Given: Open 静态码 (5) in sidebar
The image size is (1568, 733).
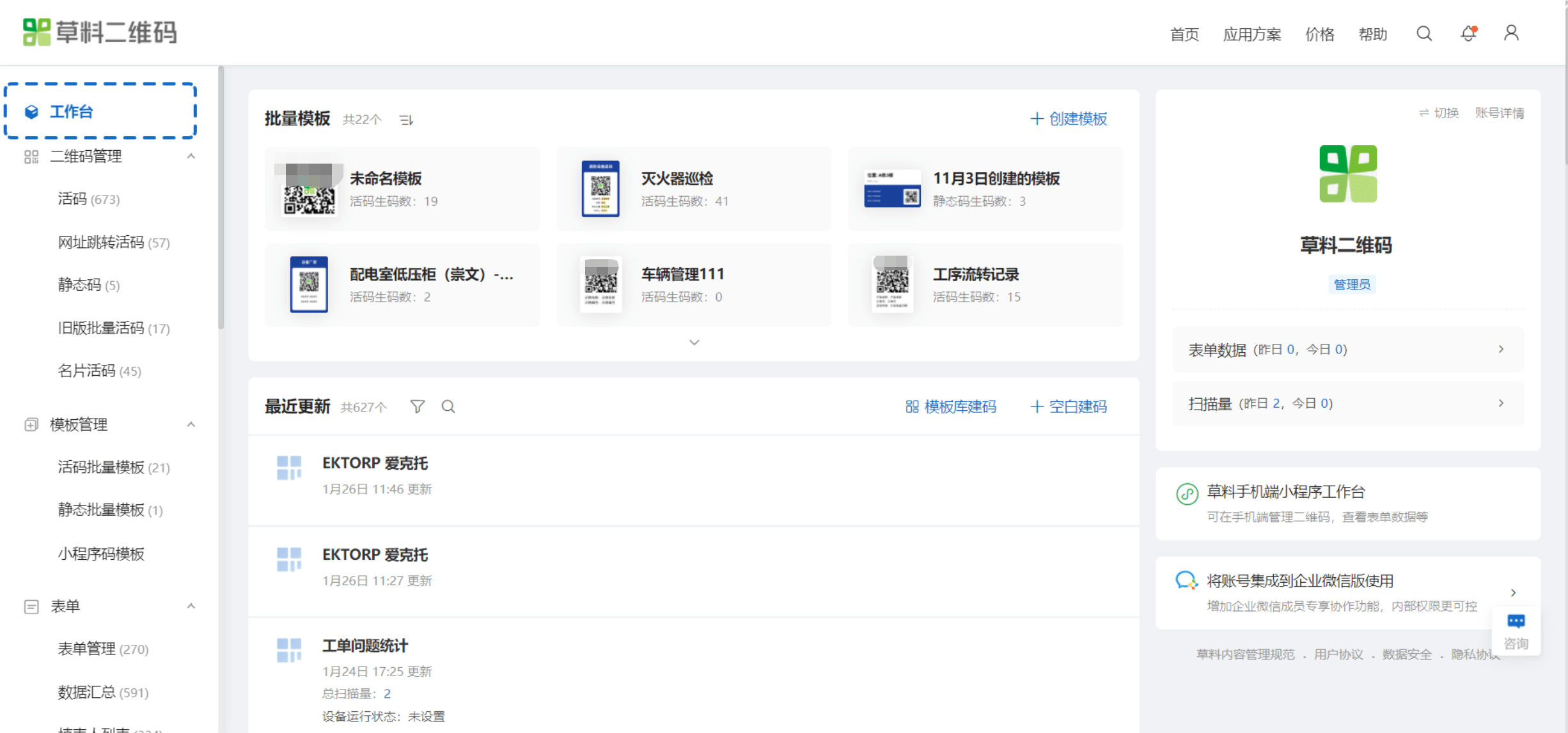Looking at the screenshot, I should click(89, 285).
